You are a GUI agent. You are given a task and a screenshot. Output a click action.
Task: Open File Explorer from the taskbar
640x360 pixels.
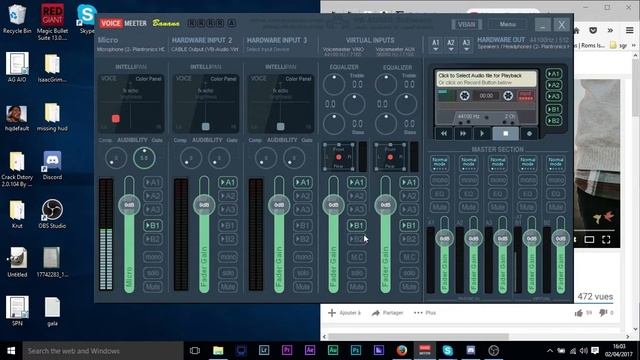[x=218, y=351]
